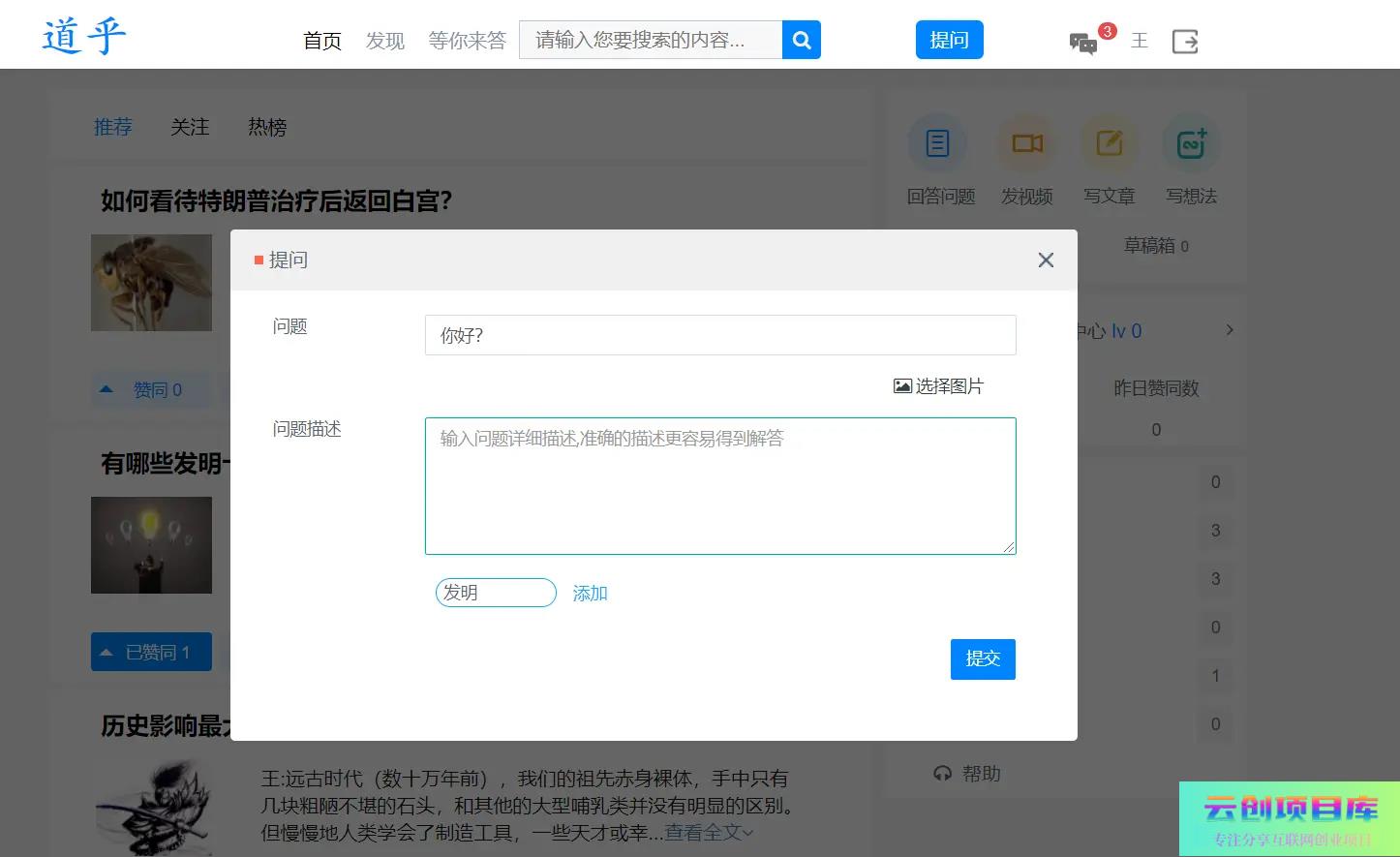This screenshot has height=857, width=1400.
Task: Click the logout icon in header
Action: pos(1185,42)
